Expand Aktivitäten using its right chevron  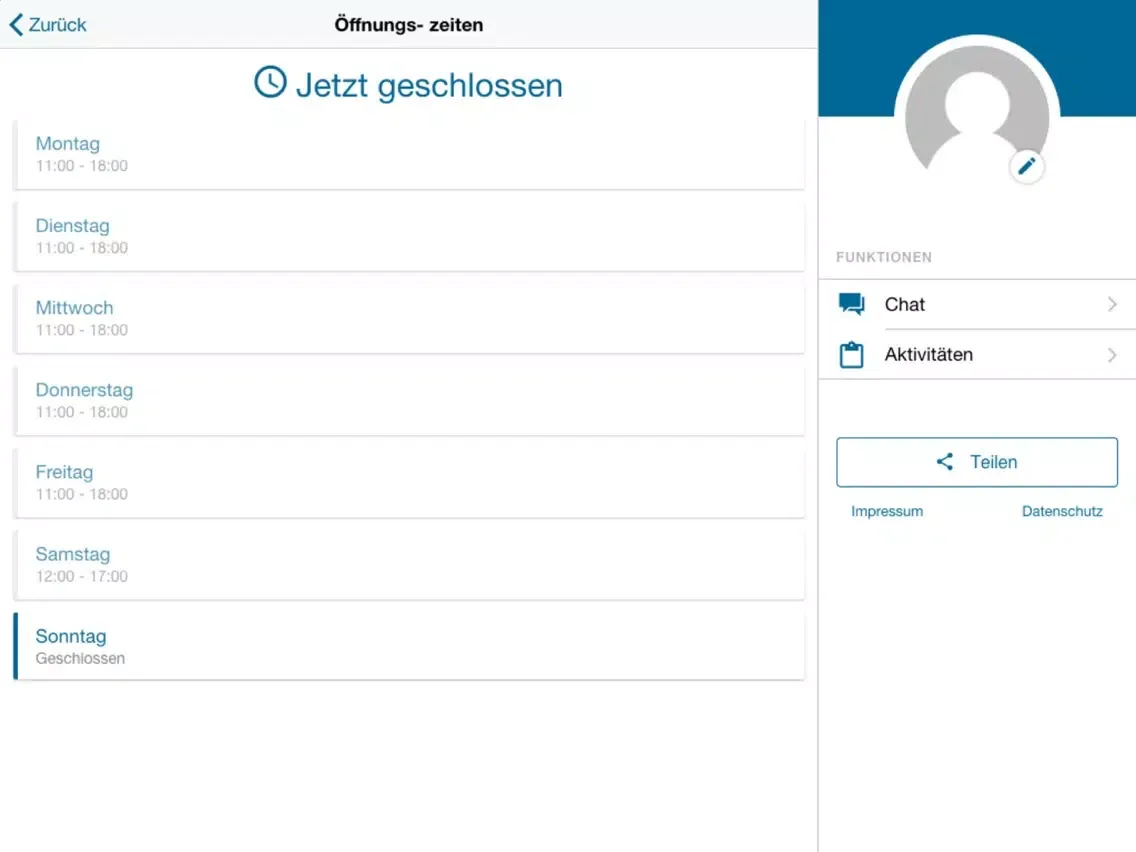[x=1112, y=355]
